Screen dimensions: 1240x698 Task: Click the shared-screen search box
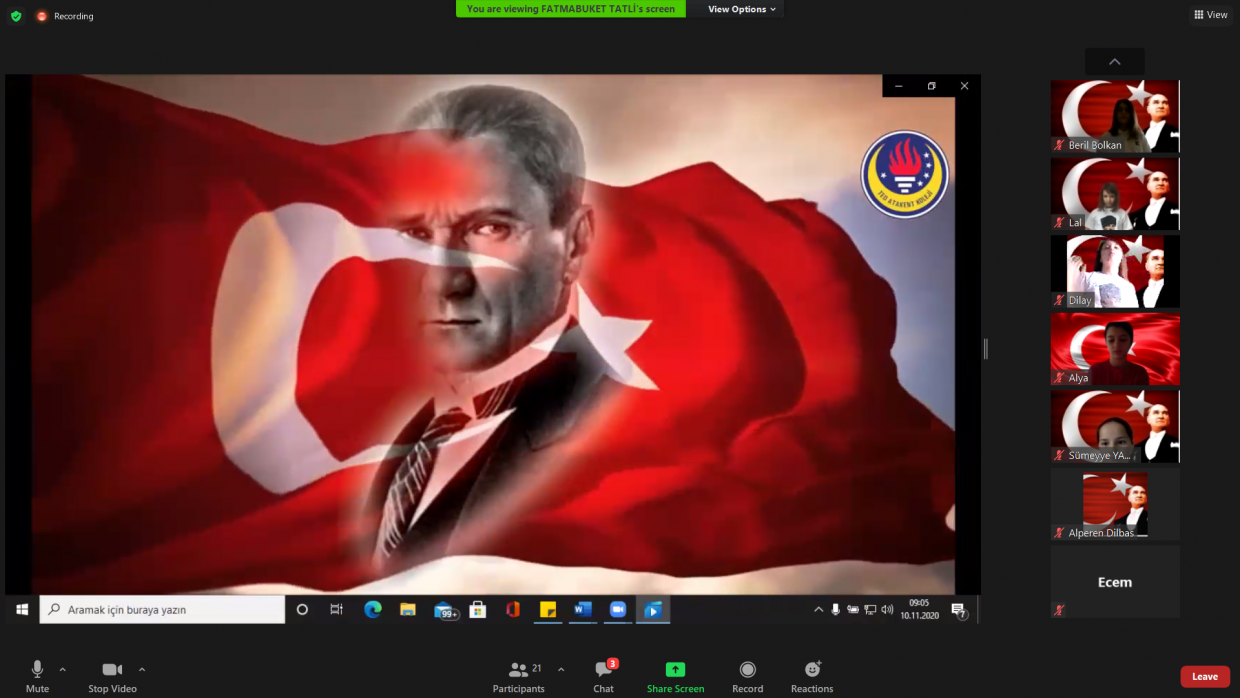[162, 609]
